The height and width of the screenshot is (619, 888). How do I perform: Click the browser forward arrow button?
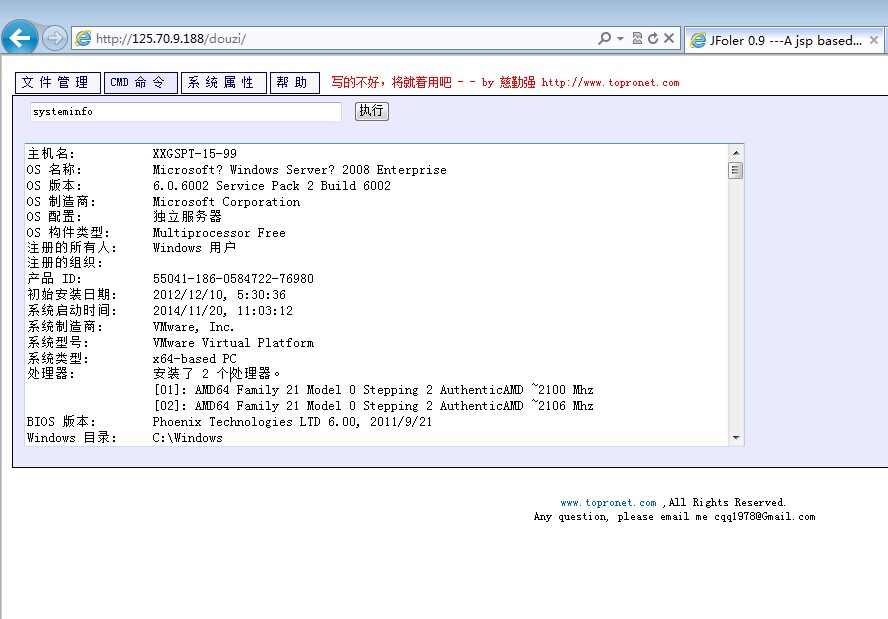(54, 39)
